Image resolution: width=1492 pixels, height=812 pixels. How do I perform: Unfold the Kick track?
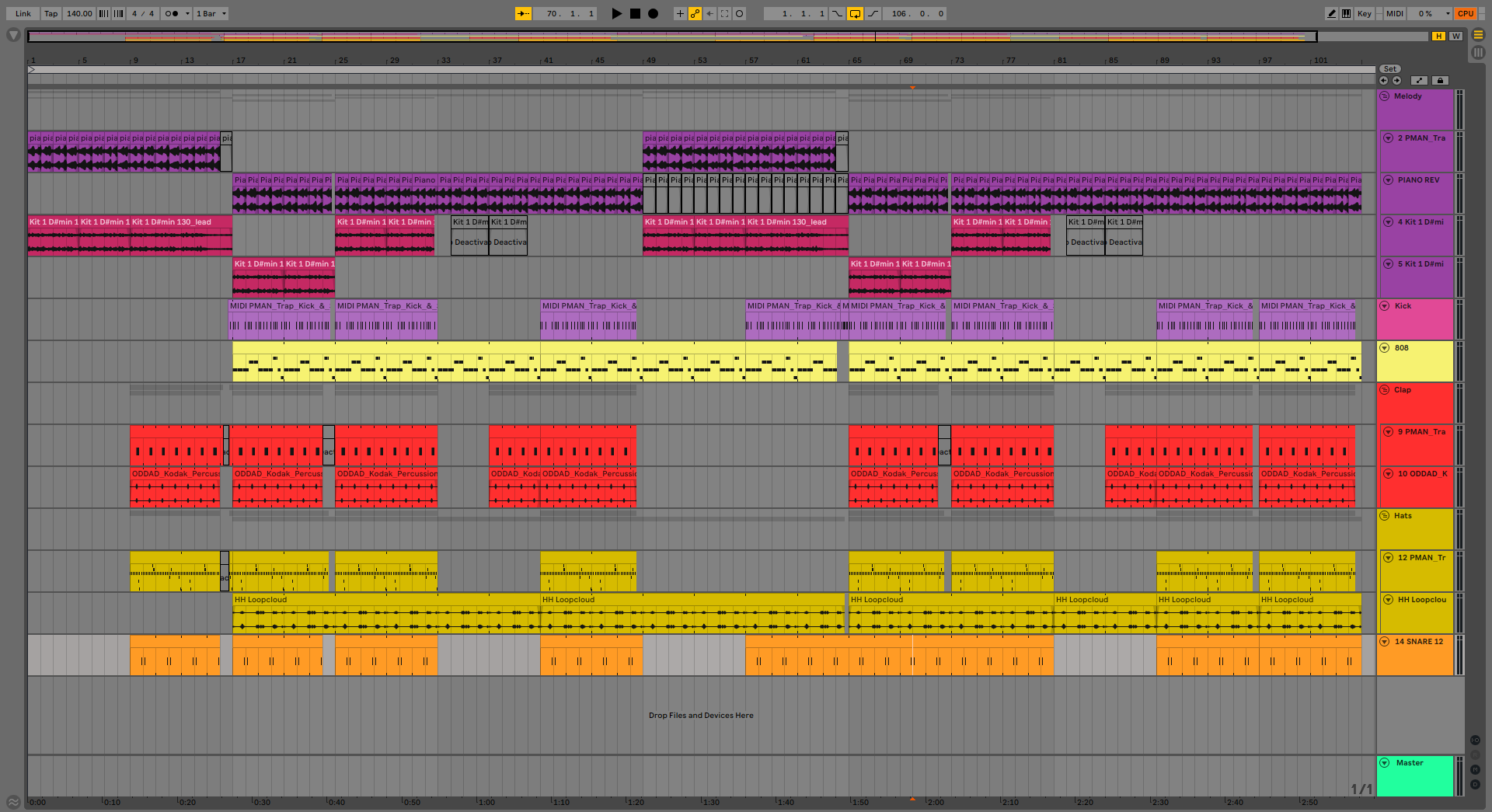1385,306
